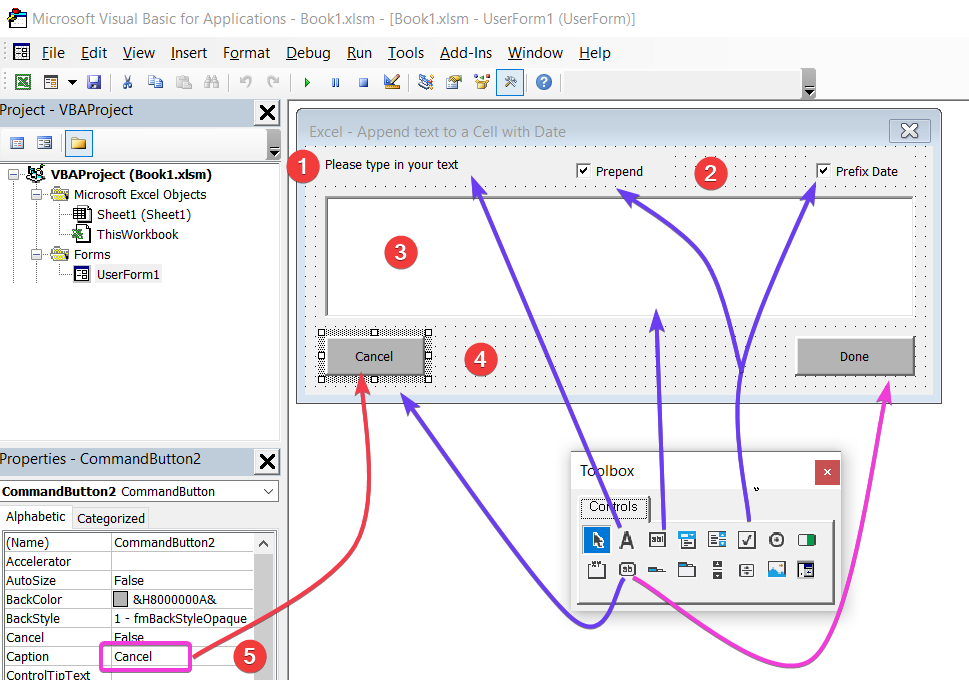Save the workbook with the floppy icon
Viewport: 969px width, 680px height.
click(x=94, y=82)
